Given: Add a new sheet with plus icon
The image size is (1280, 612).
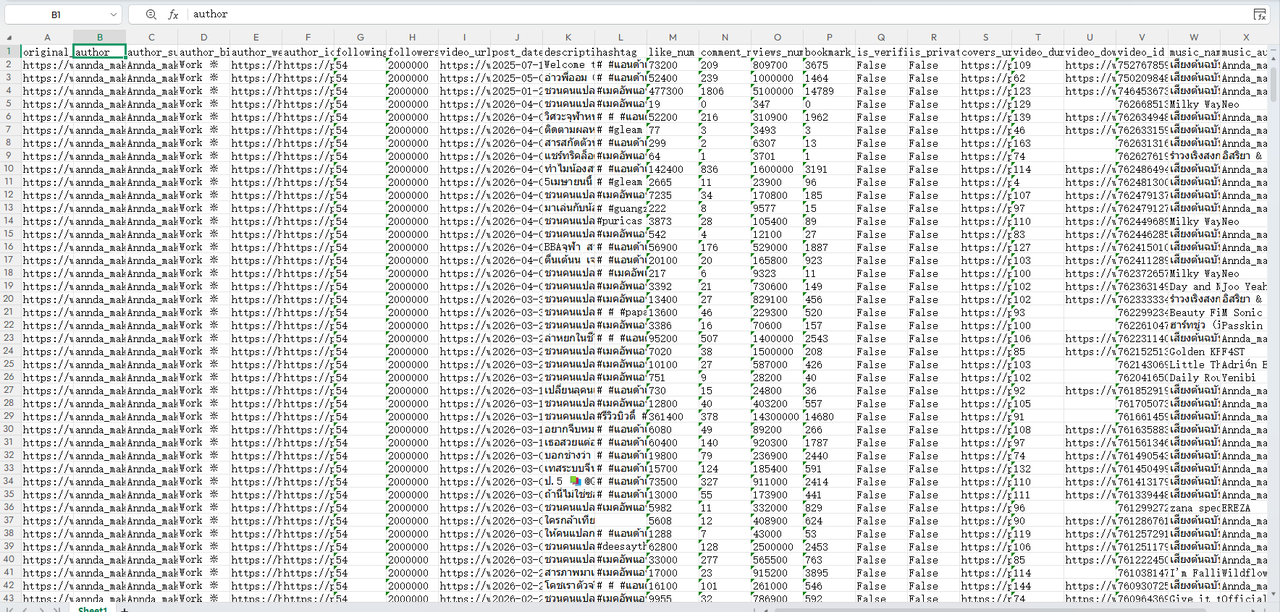Looking at the screenshot, I should click(125, 609).
